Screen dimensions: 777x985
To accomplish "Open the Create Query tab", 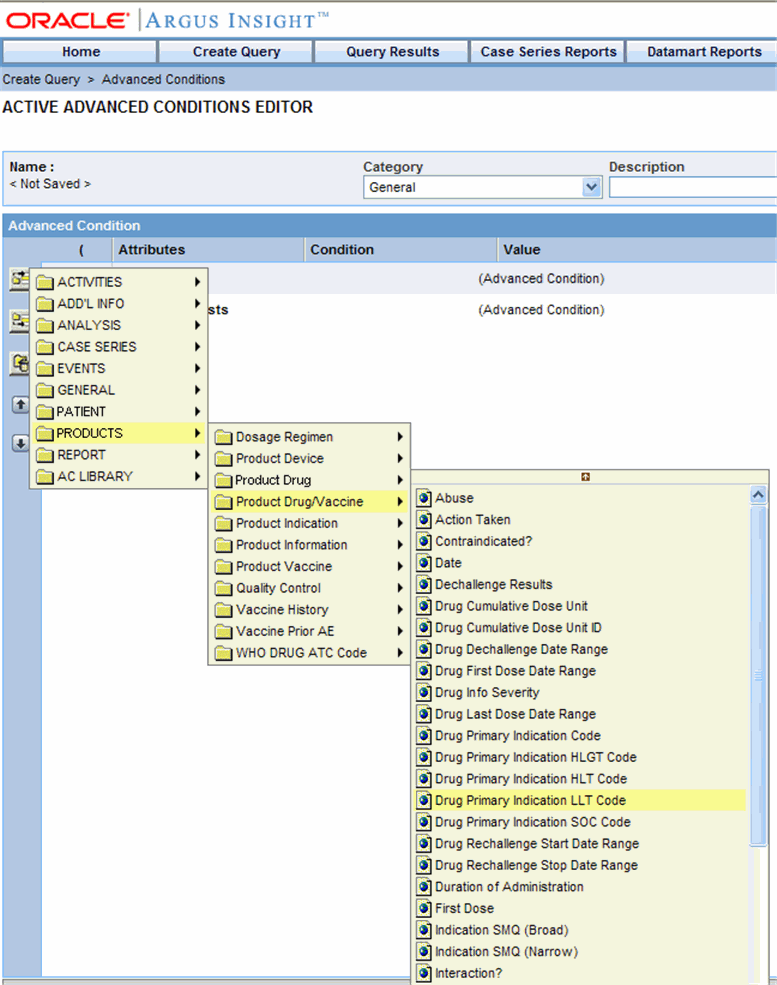I will tap(236, 52).
